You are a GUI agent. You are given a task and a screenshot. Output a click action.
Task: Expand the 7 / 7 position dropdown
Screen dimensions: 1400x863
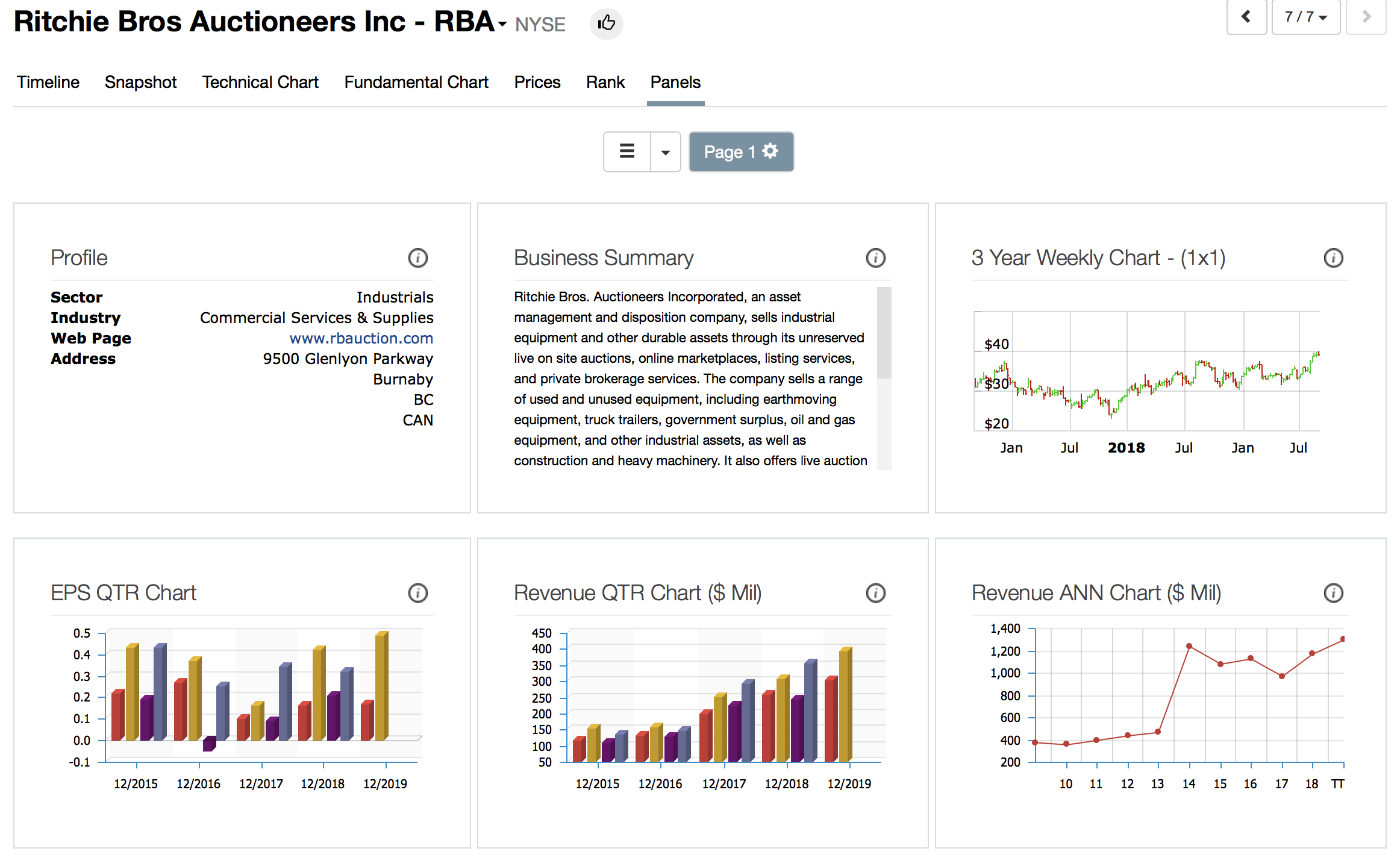[1305, 17]
